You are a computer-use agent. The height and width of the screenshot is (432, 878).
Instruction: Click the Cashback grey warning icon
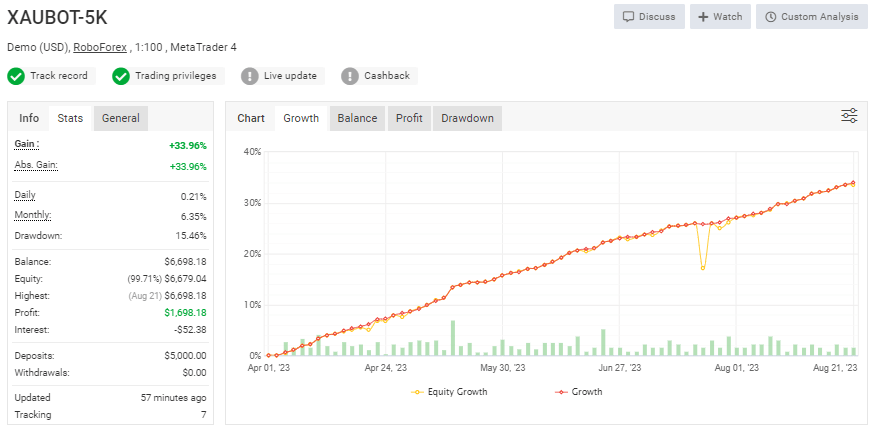coord(349,76)
